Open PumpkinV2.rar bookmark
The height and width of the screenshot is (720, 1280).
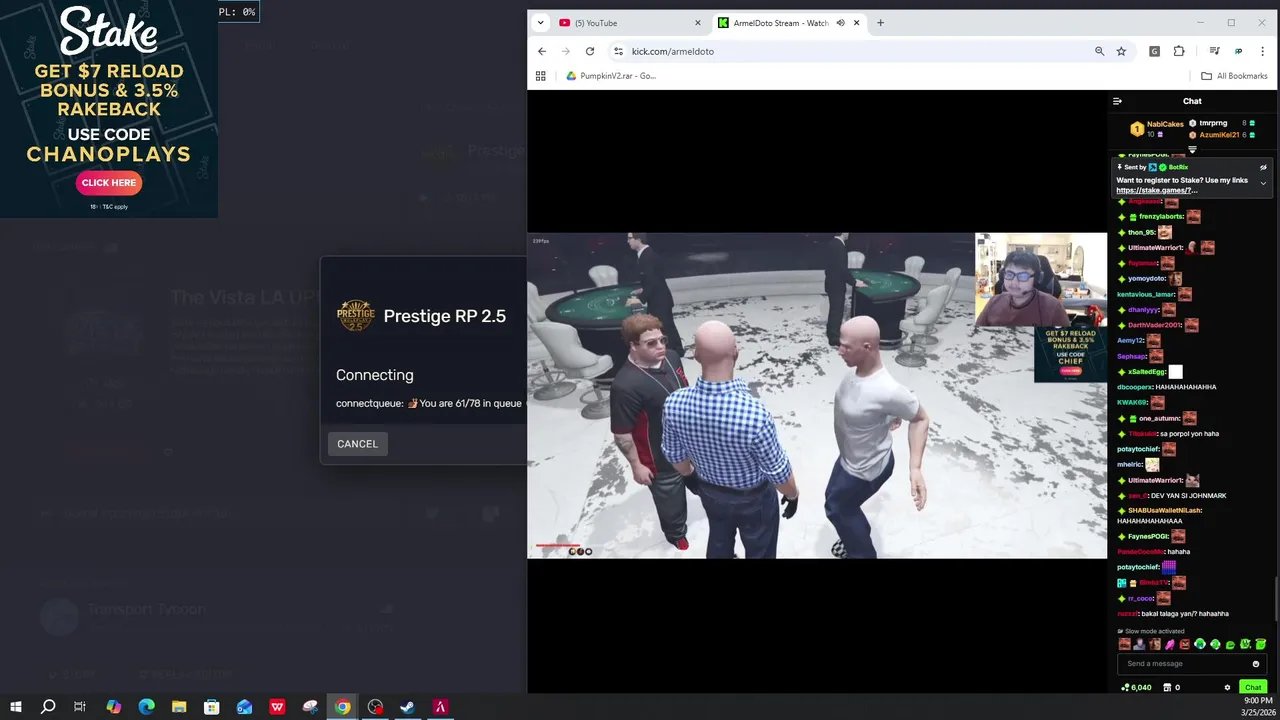(611, 76)
